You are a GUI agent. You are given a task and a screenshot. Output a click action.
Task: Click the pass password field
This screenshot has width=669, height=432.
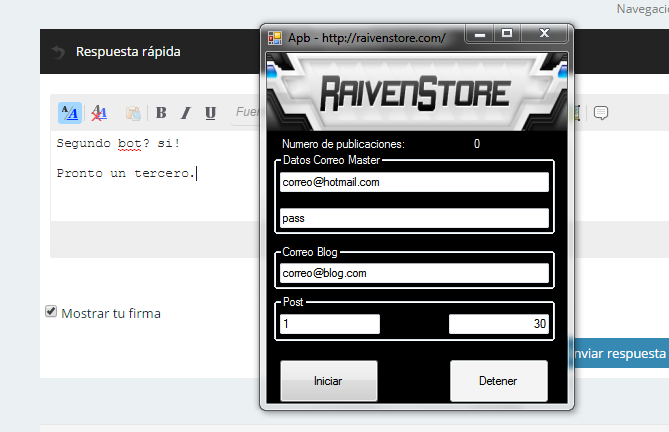click(414, 218)
